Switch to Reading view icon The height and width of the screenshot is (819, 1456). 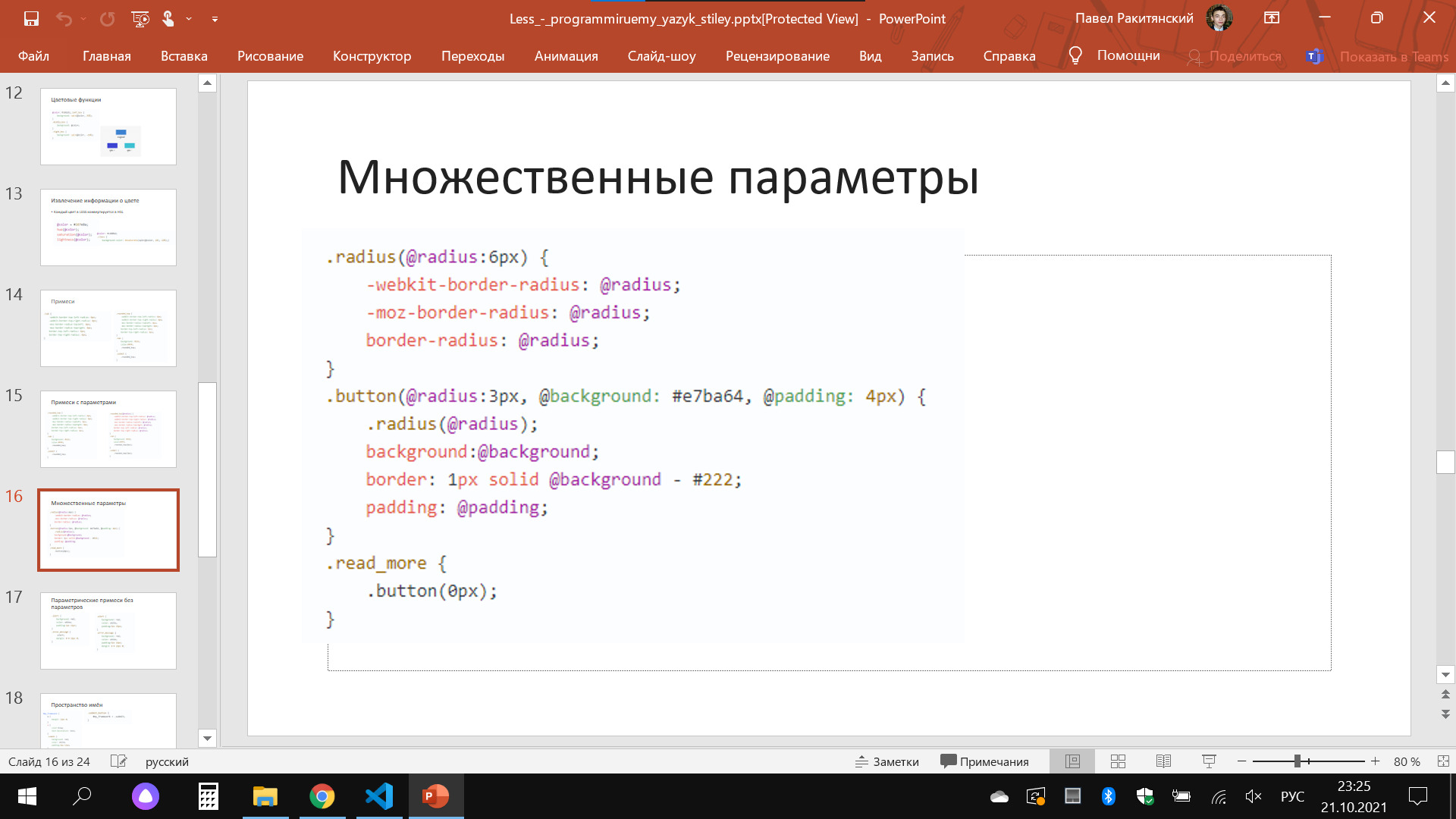click(x=1163, y=761)
